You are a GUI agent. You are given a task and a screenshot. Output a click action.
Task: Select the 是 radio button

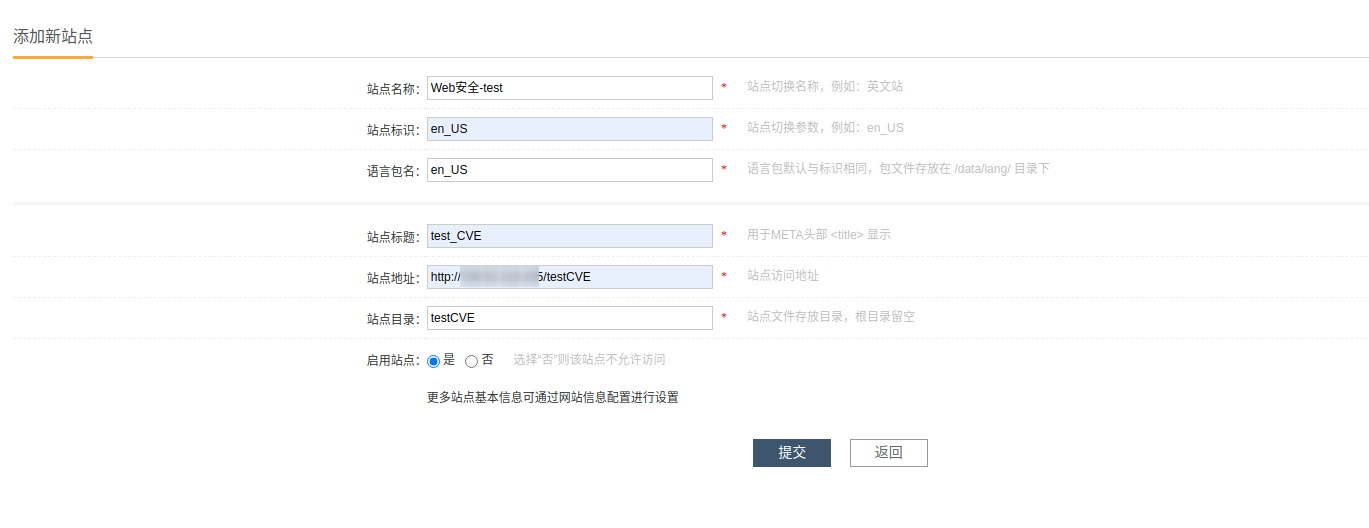434,361
